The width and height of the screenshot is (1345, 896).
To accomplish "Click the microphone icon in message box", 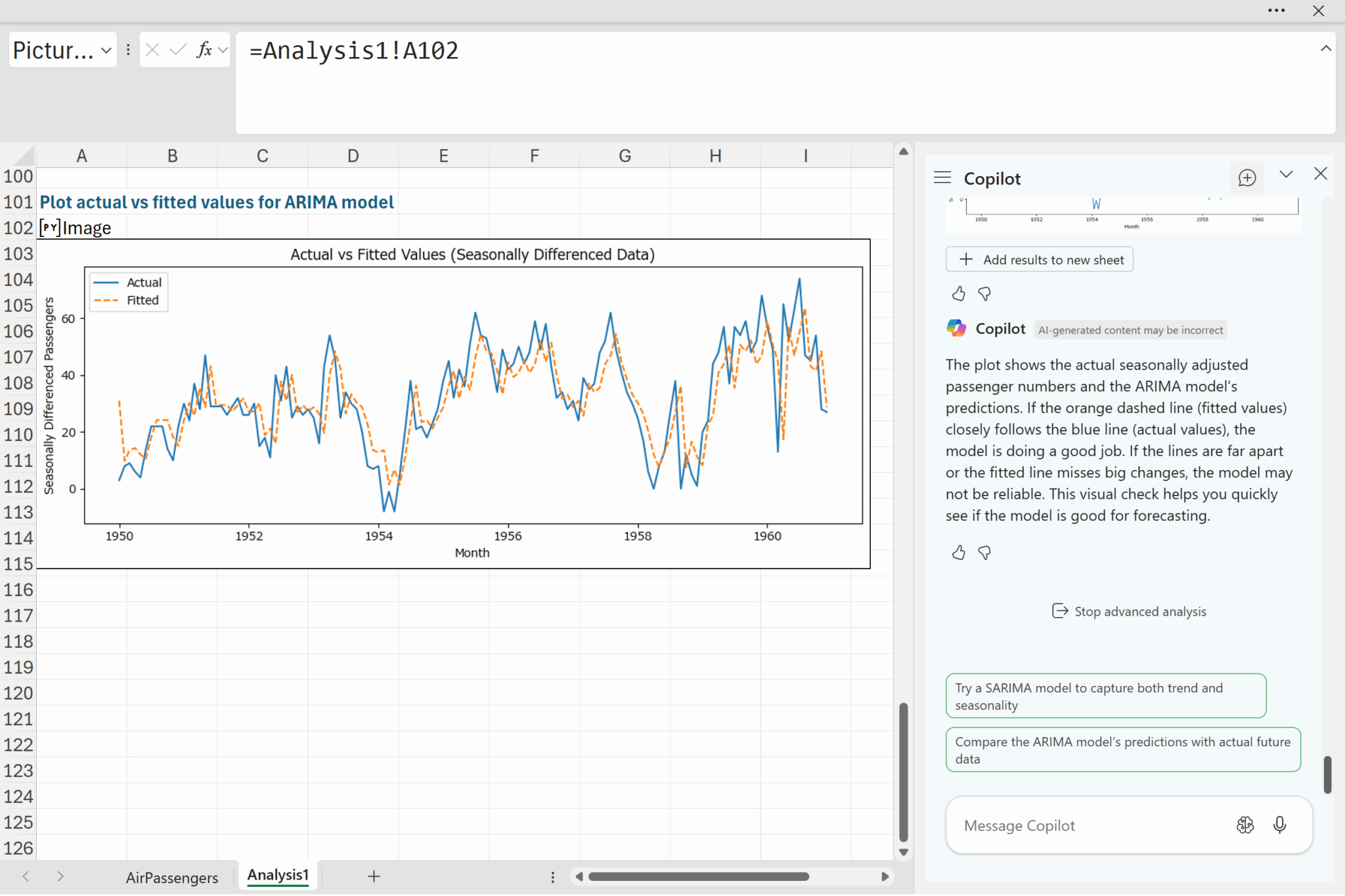I will [x=1279, y=825].
